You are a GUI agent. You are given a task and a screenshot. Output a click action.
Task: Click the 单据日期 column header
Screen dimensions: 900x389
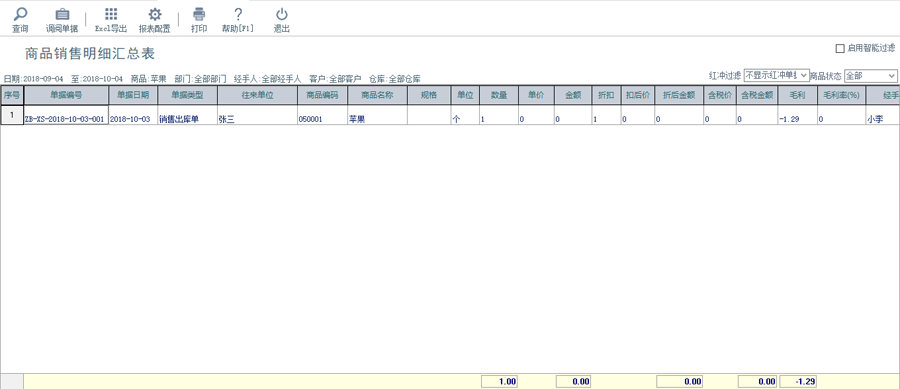133,95
